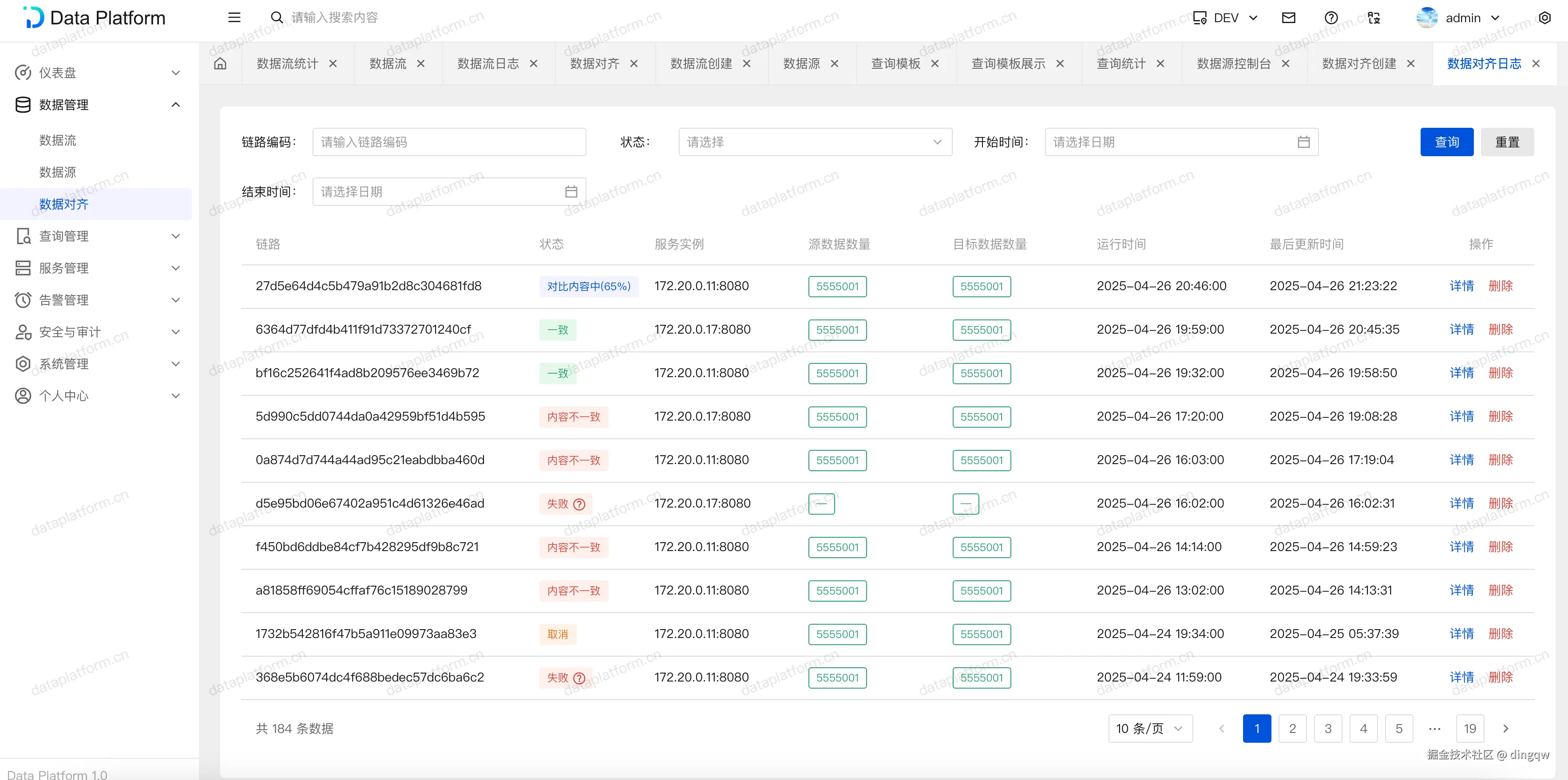This screenshot has height=780, width=1568.
Task: Click the search magnifier icon
Action: 276,18
